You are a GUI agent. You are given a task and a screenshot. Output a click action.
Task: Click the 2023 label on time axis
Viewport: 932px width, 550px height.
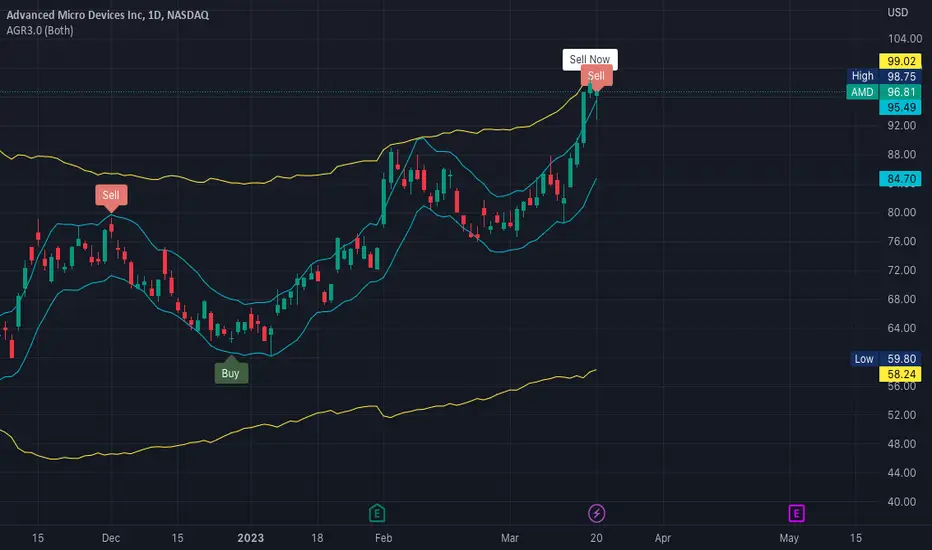[250, 538]
